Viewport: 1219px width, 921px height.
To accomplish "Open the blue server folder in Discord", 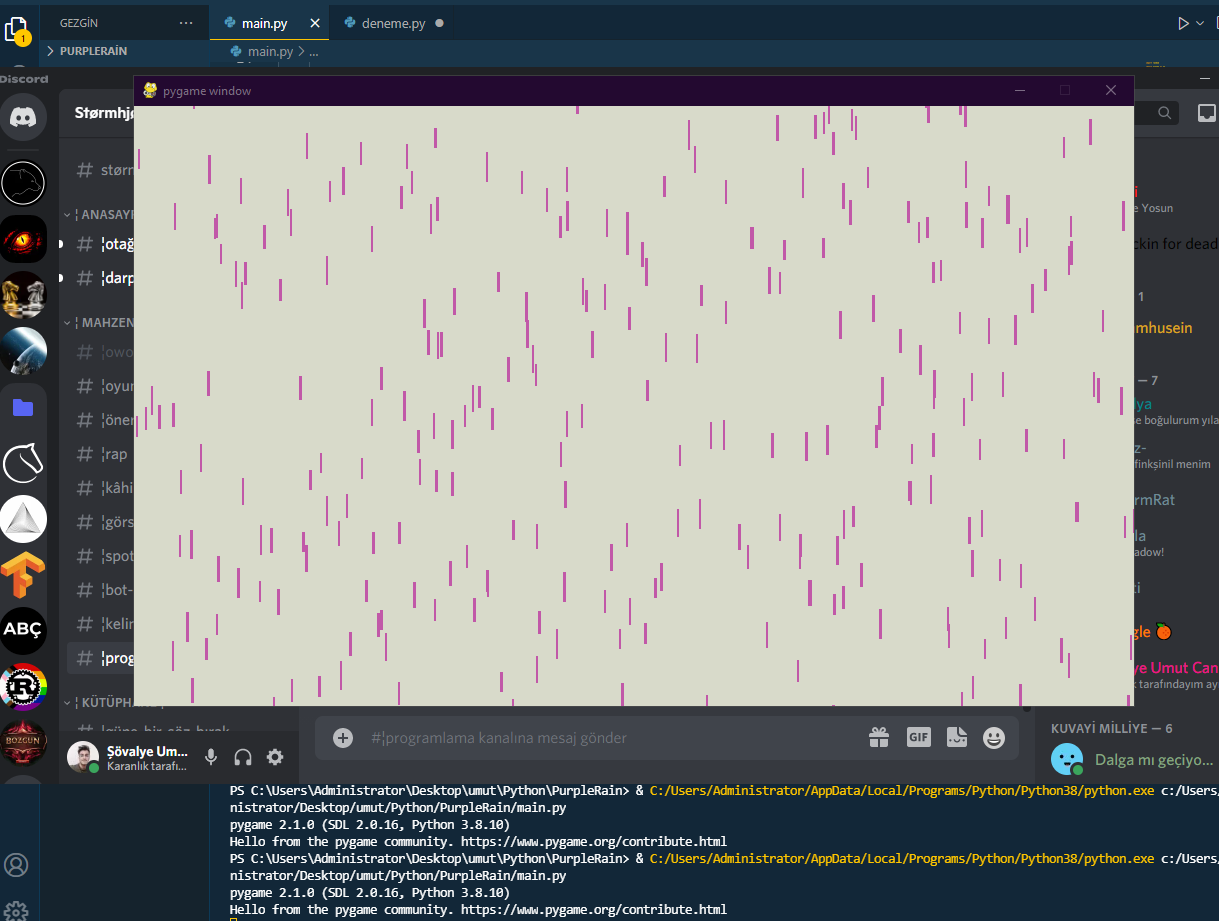I will pyautogui.click(x=23, y=407).
